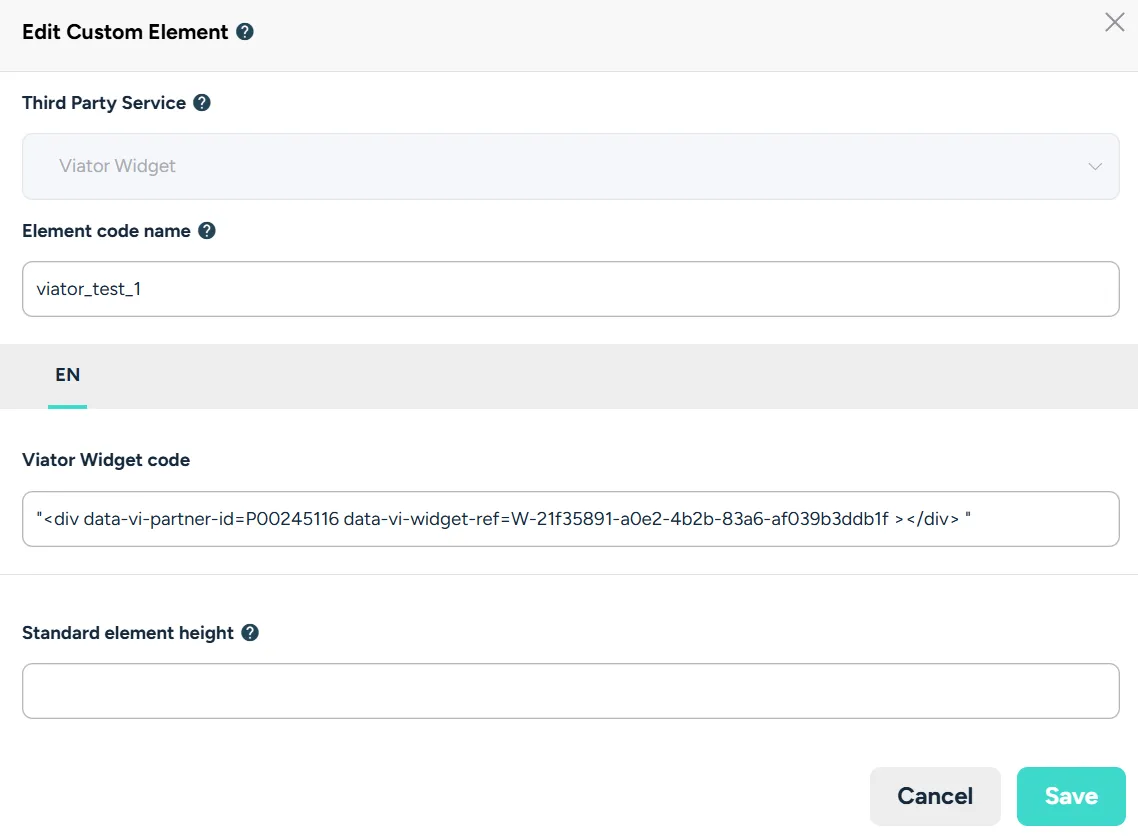This screenshot has height=837, width=1138.
Task: Close the Edit Custom Element dialog
Action: [x=1115, y=22]
